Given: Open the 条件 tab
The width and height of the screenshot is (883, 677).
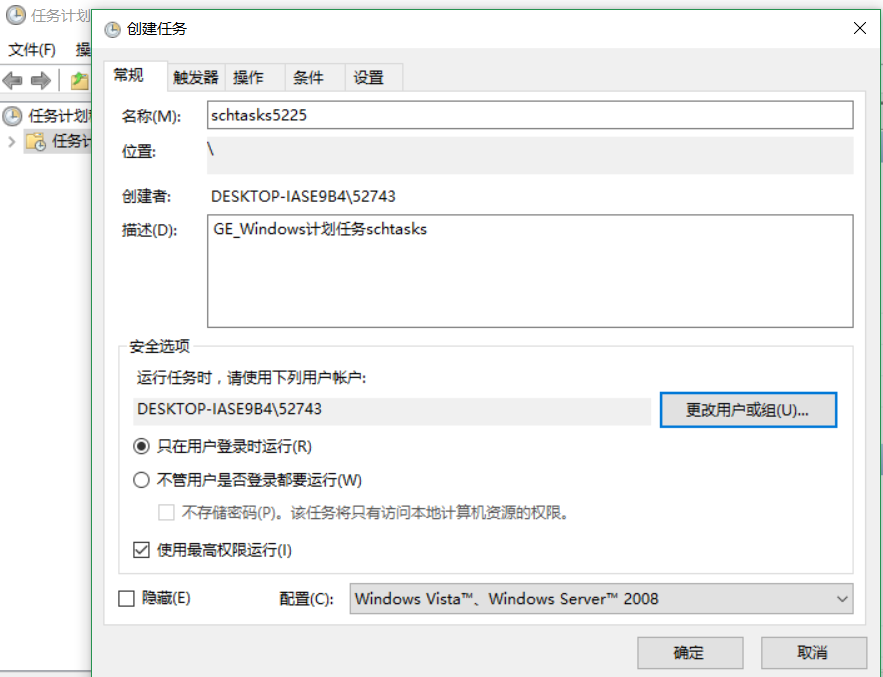Looking at the screenshot, I should point(315,77).
